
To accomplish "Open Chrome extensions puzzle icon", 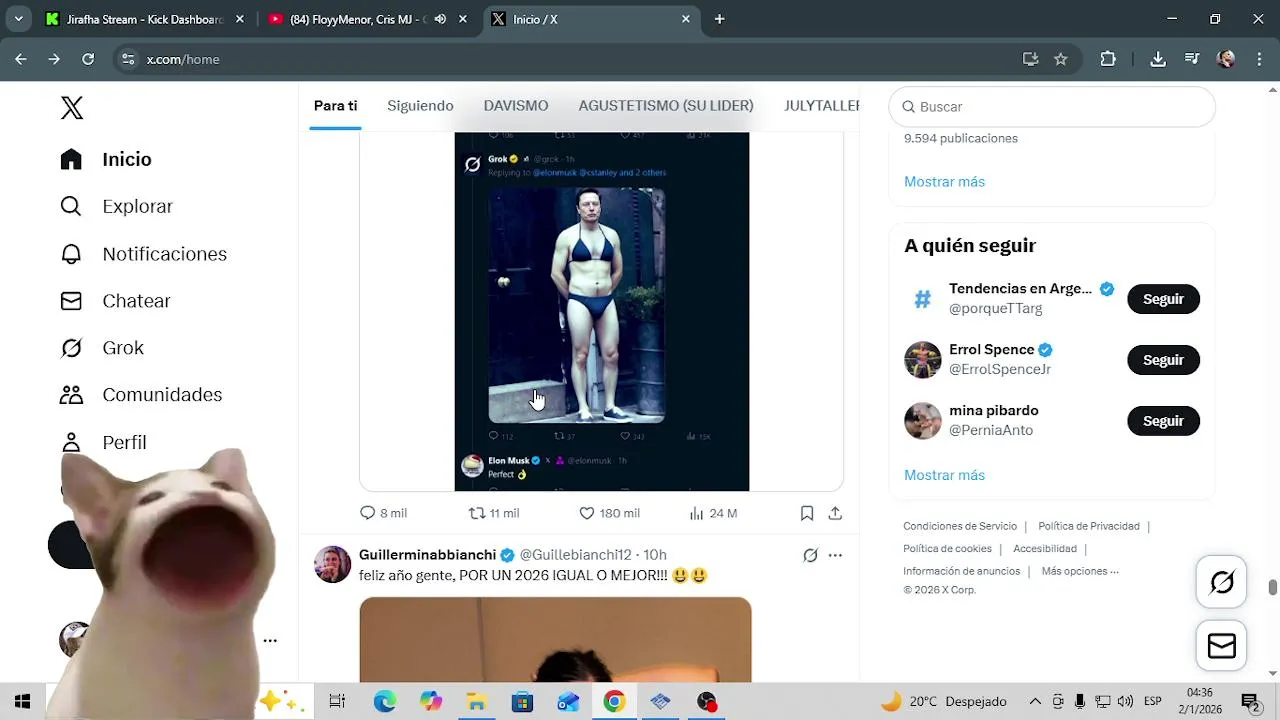I will pyautogui.click(x=1108, y=59).
